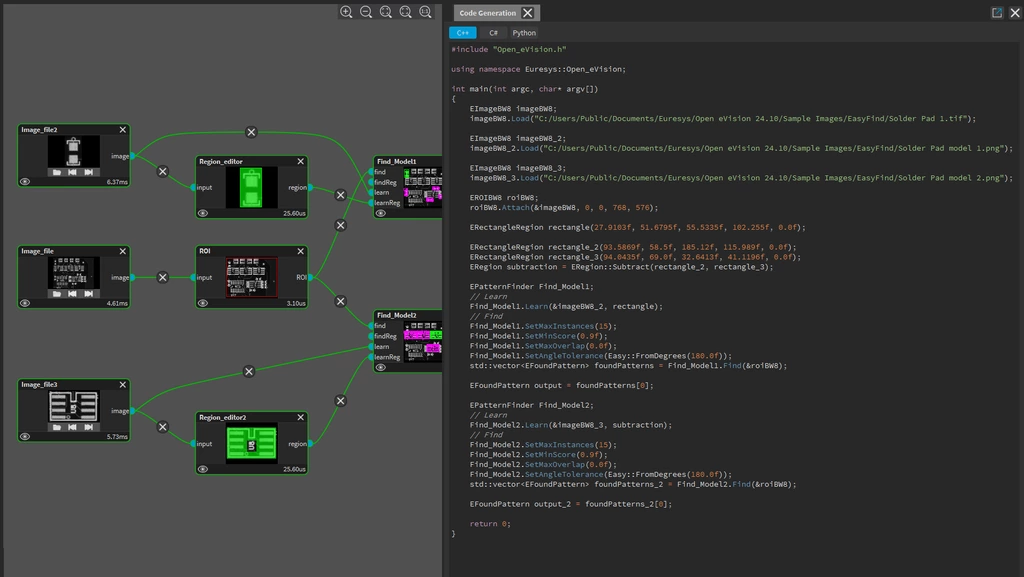Select the C++ language tab
The width and height of the screenshot is (1024, 577).
462,33
